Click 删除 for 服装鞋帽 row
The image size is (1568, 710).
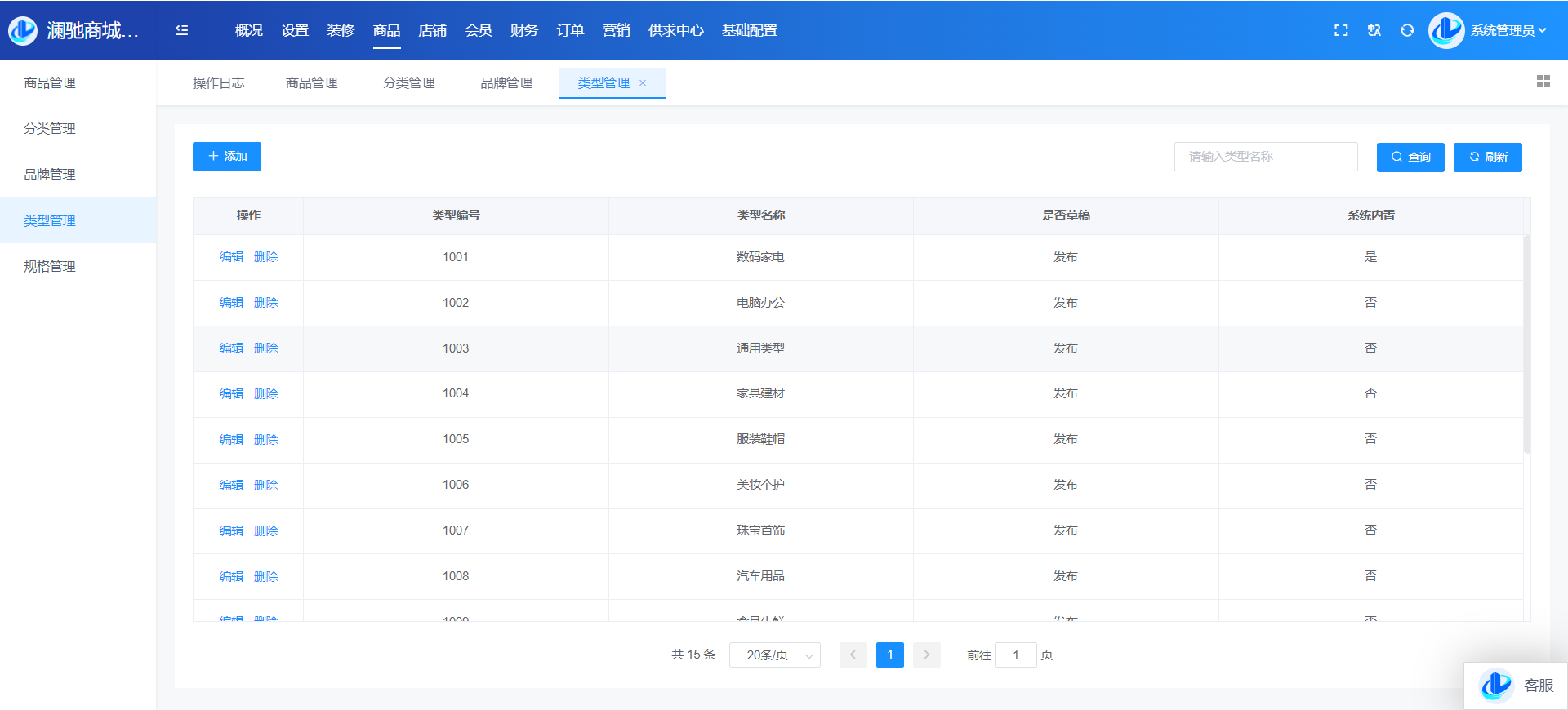266,439
